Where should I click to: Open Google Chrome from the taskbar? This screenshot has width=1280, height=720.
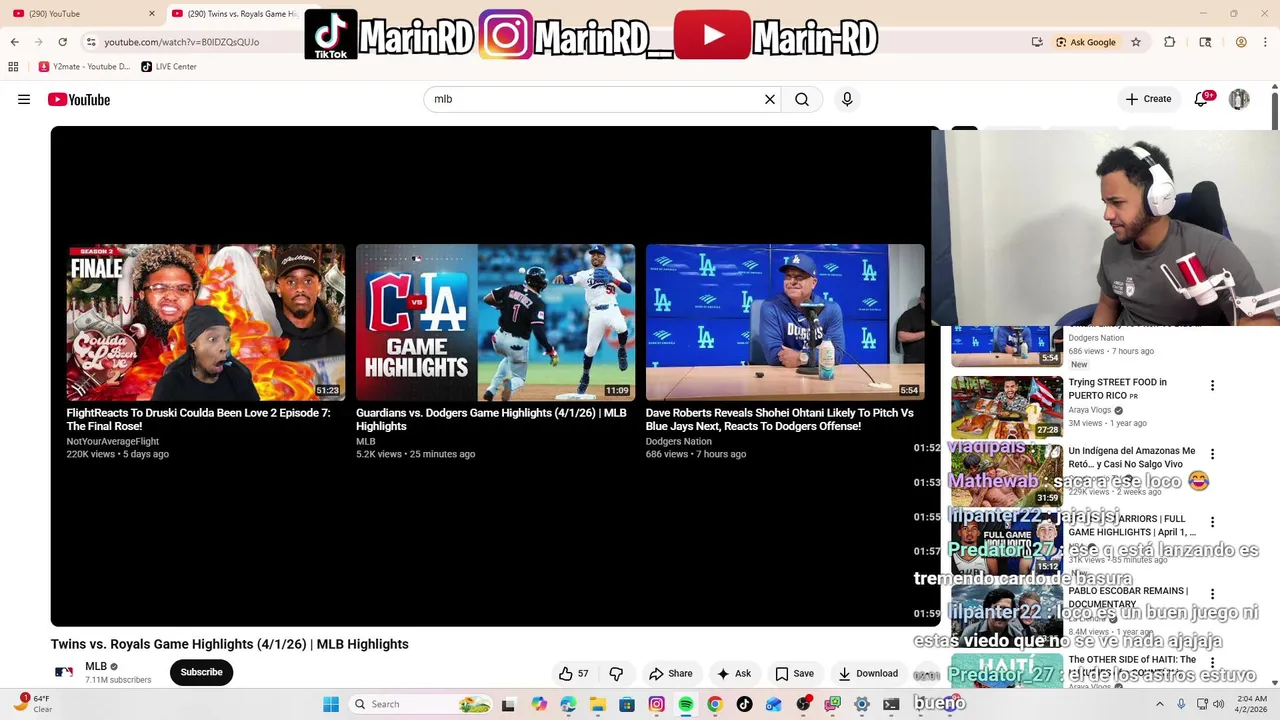click(714, 704)
